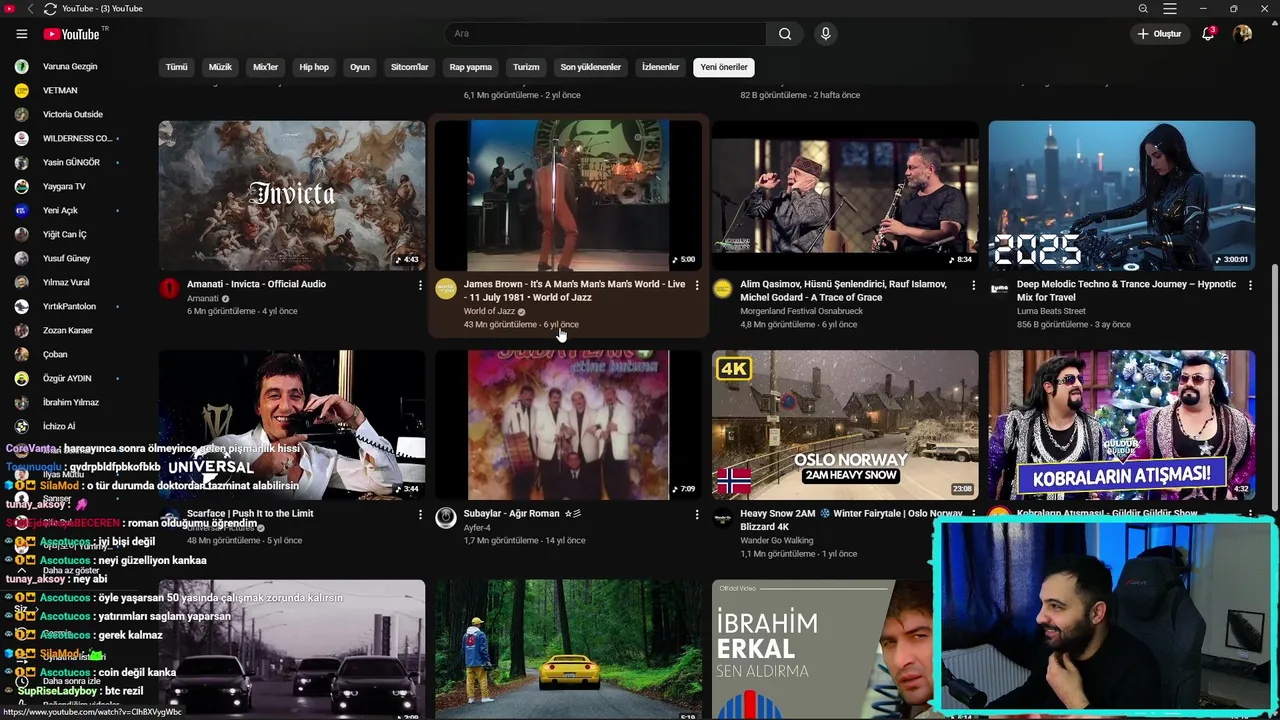Screen dimensions: 1280x720
Task: Click the search magnifier button
Action: coord(785,34)
